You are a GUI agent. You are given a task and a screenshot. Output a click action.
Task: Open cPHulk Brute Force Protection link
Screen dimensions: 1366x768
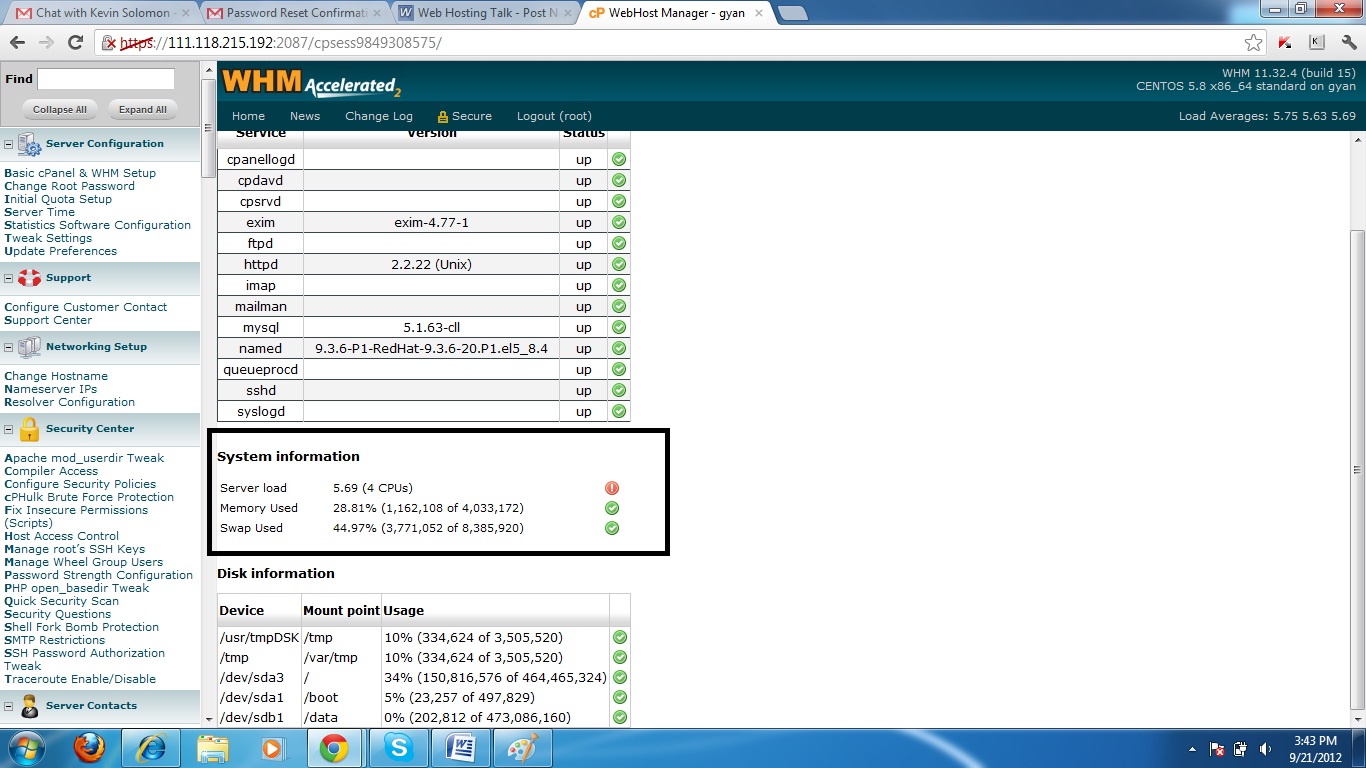click(89, 497)
